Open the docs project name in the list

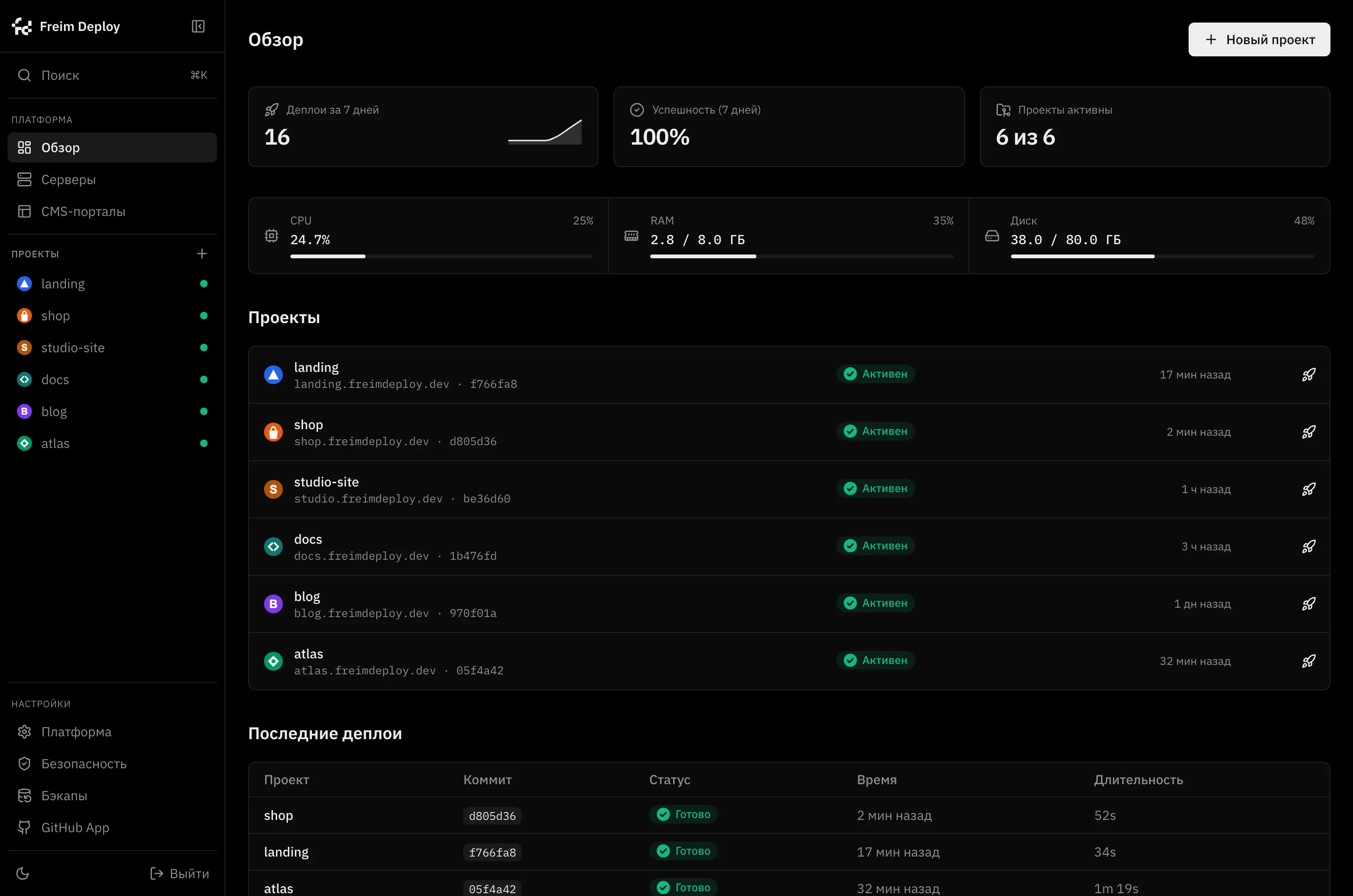[x=308, y=539]
